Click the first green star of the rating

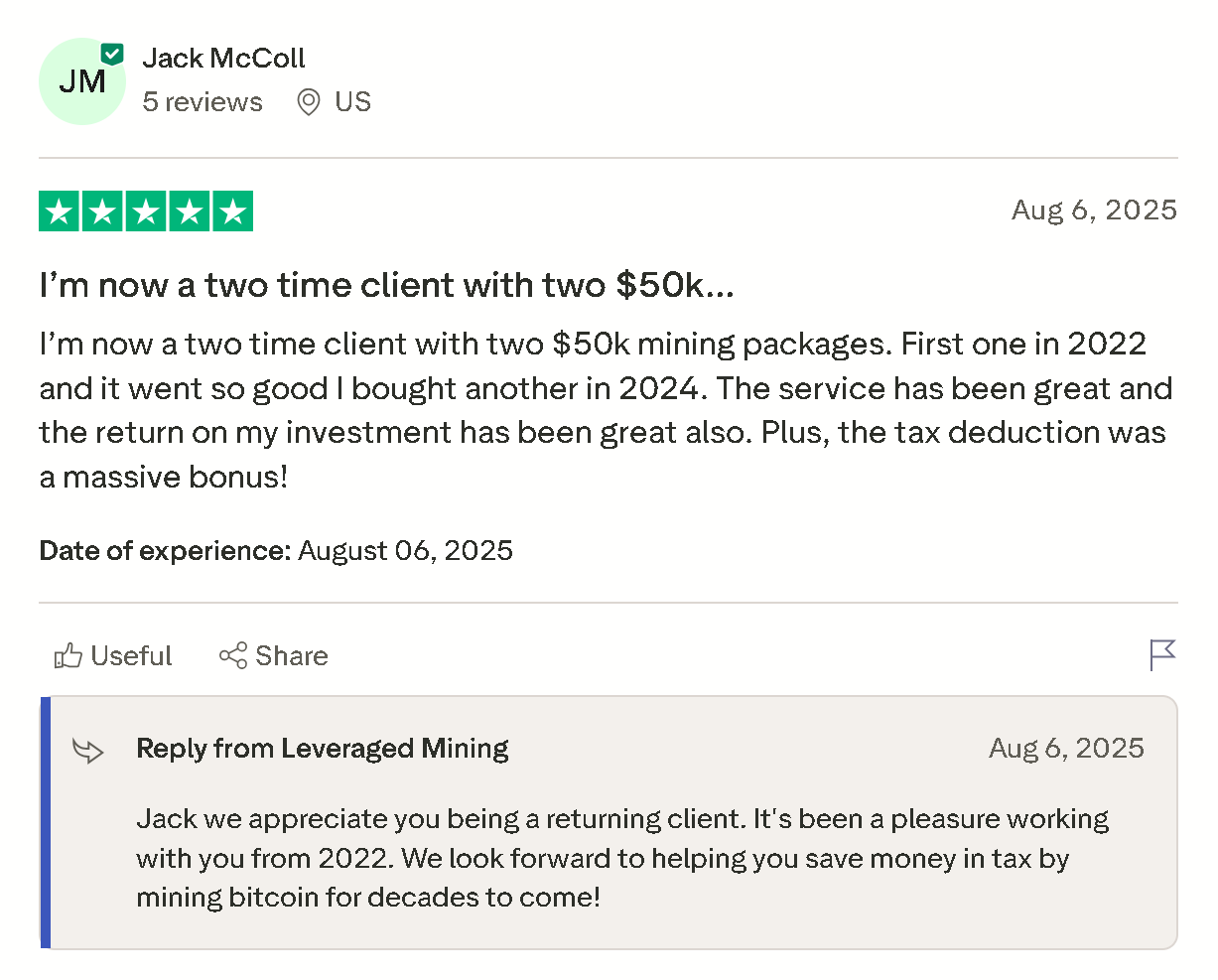pyautogui.click(x=60, y=211)
